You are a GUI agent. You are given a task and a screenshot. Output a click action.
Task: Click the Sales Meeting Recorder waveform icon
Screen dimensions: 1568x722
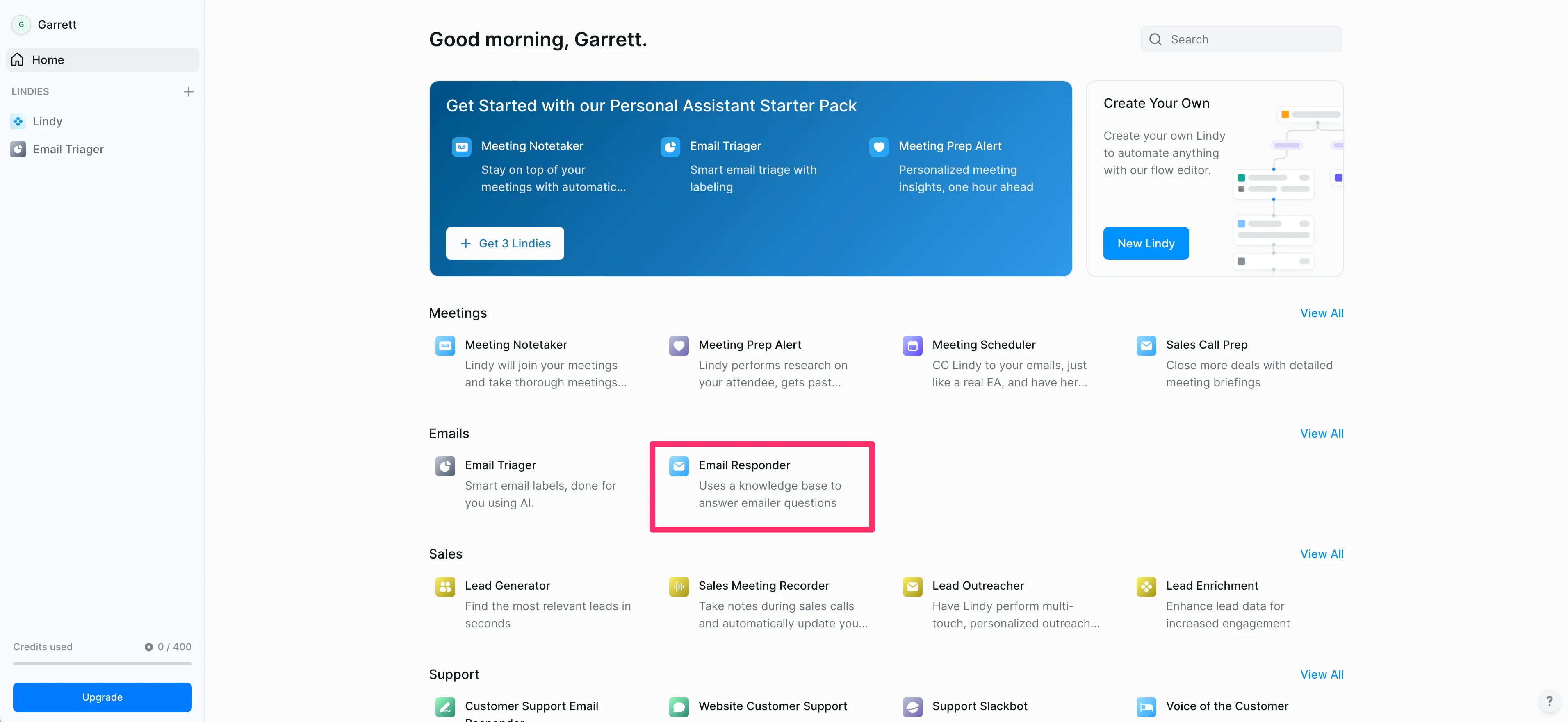[678, 586]
